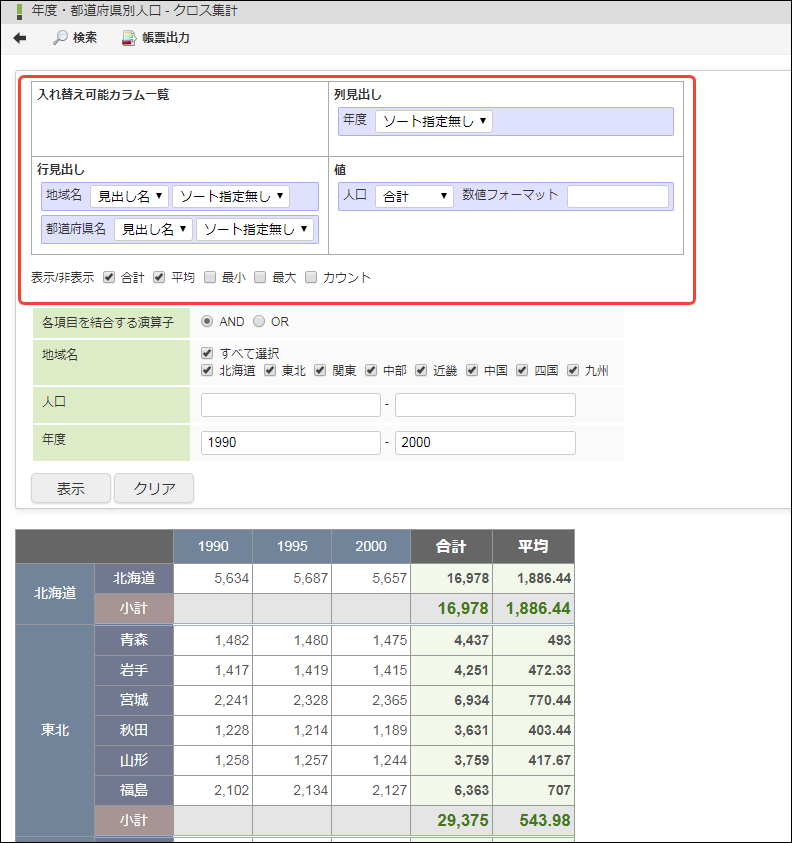Expand the 都道府県名 sort dropdown
The height and width of the screenshot is (843, 792).
click(x=254, y=230)
